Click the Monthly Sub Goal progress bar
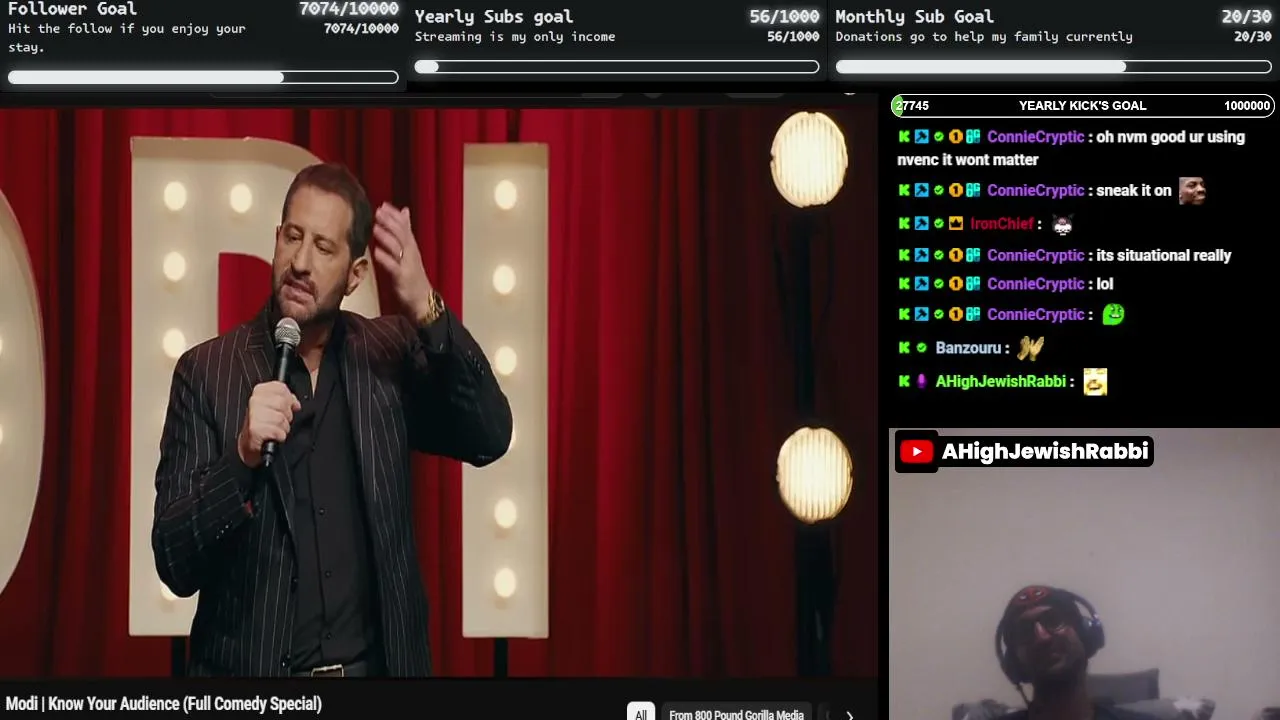Viewport: 1280px width, 720px height. click(x=1054, y=67)
